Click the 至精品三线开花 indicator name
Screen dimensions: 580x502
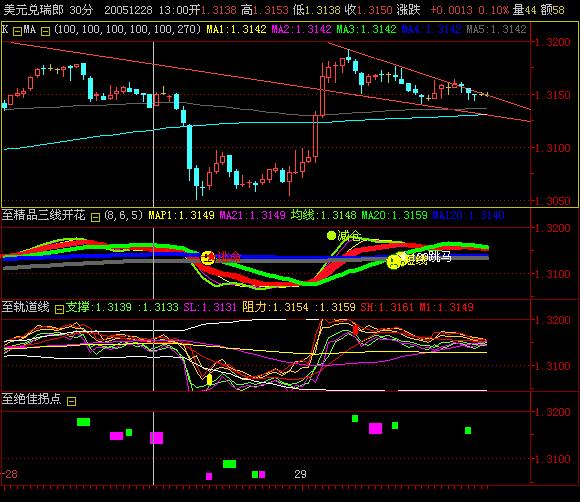[x=44, y=215]
